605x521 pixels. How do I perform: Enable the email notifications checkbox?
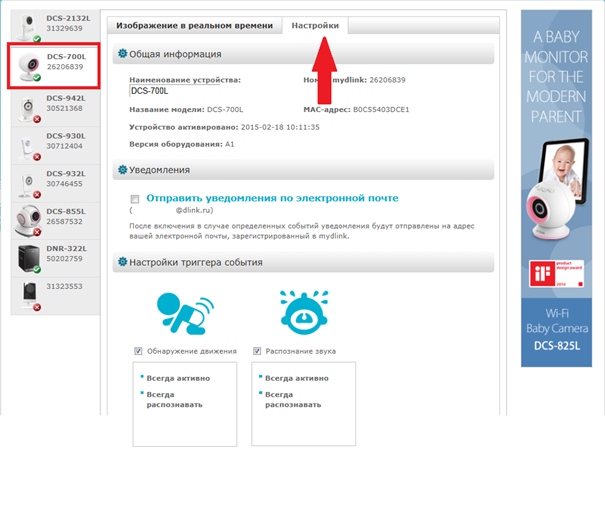point(135,200)
